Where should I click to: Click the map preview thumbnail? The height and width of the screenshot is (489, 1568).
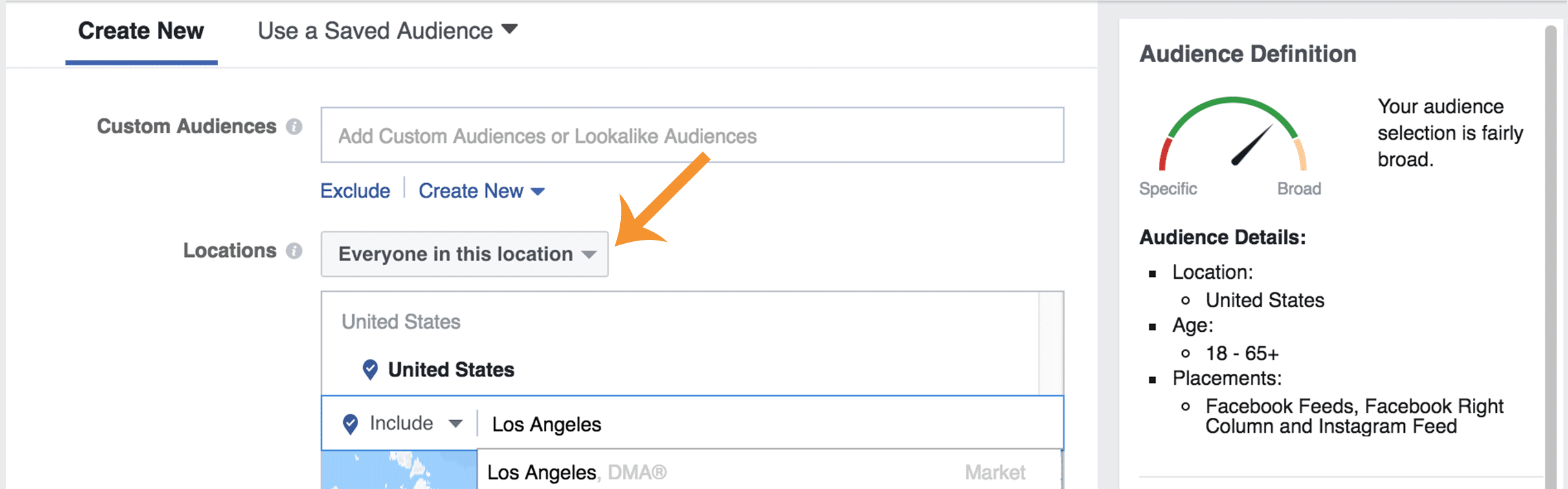tap(399, 470)
